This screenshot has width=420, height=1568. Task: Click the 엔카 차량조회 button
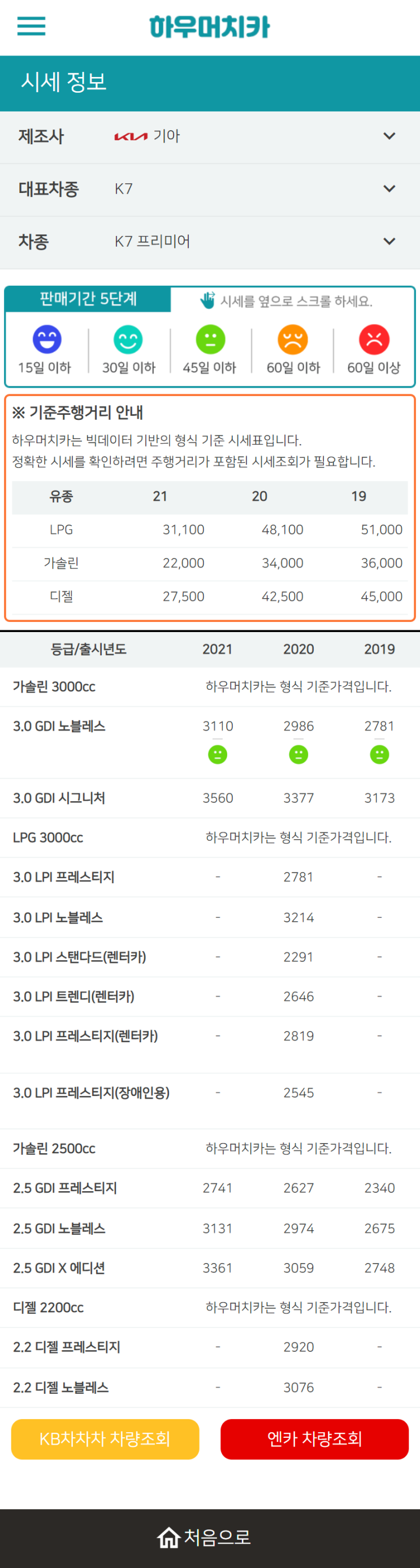pyautogui.click(x=314, y=1439)
